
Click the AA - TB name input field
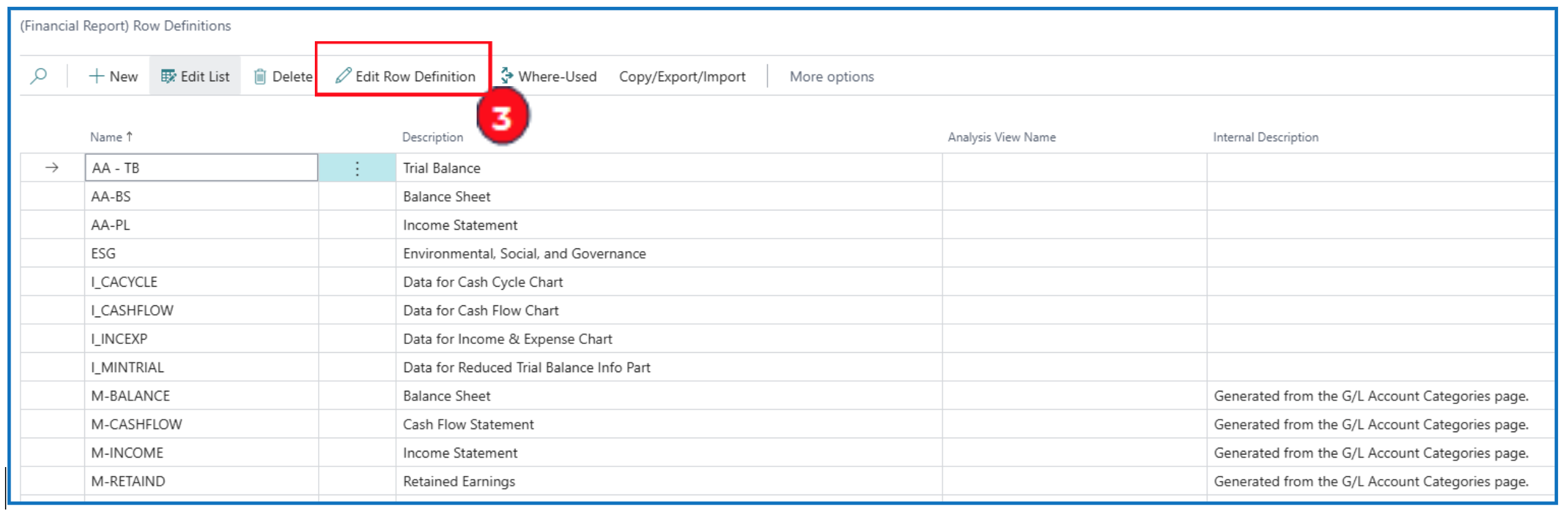pyautogui.click(x=201, y=168)
